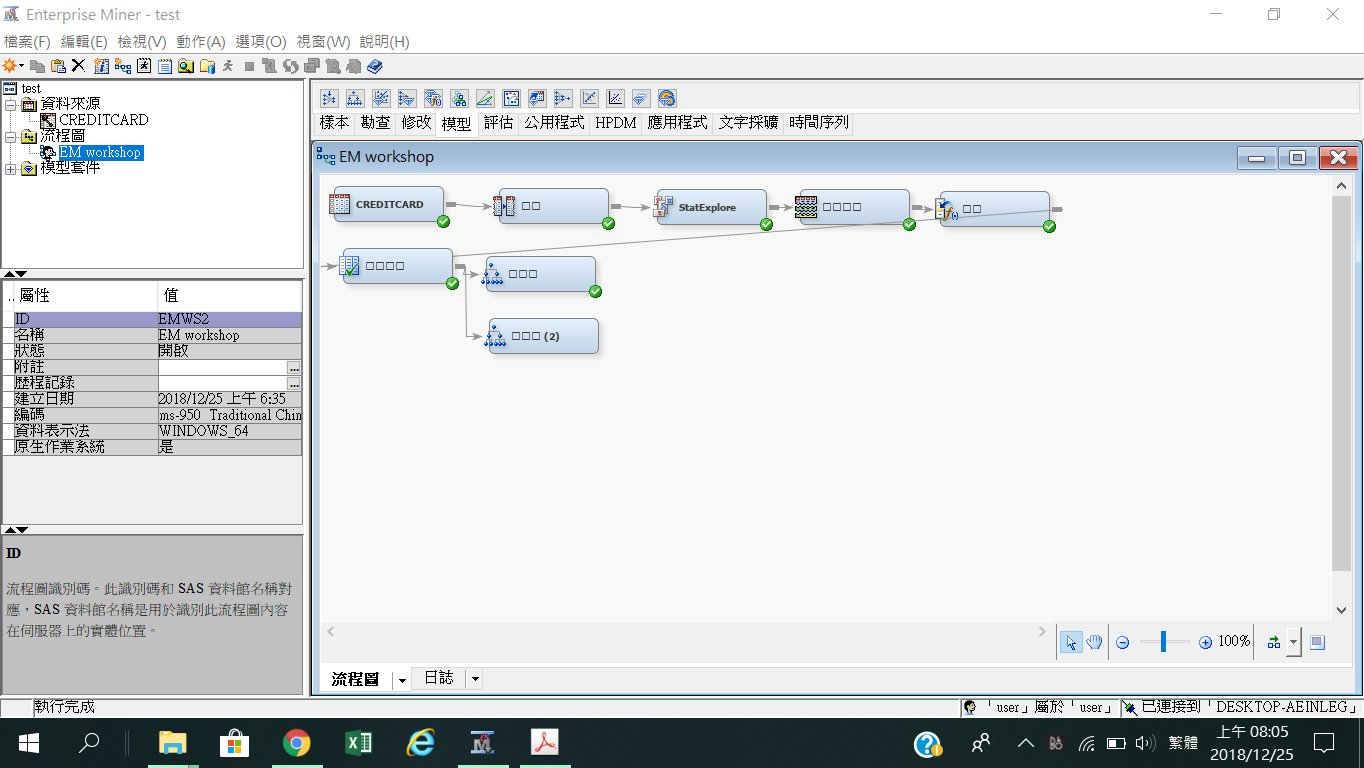Activate the arrow pointer selection mode

[x=1071, y=642]
